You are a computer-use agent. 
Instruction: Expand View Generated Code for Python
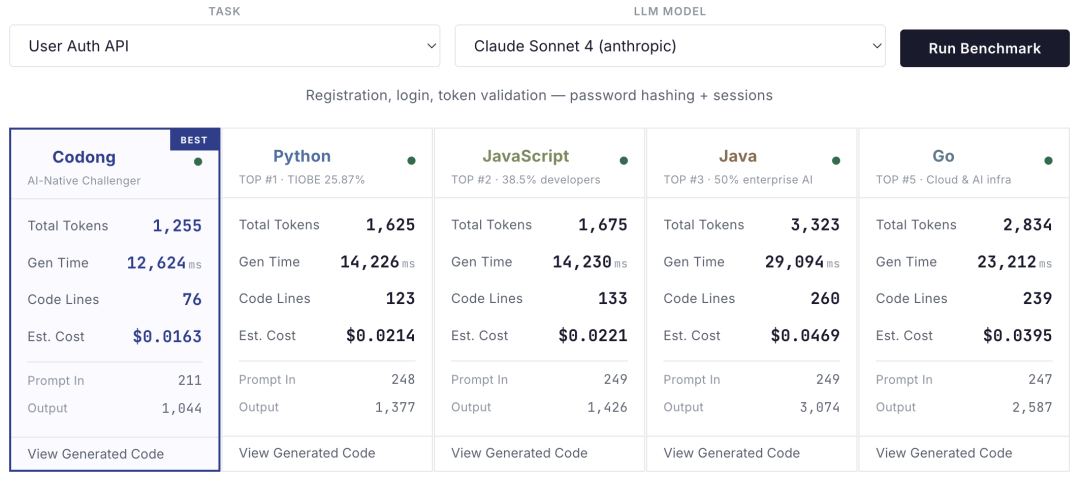307,453
